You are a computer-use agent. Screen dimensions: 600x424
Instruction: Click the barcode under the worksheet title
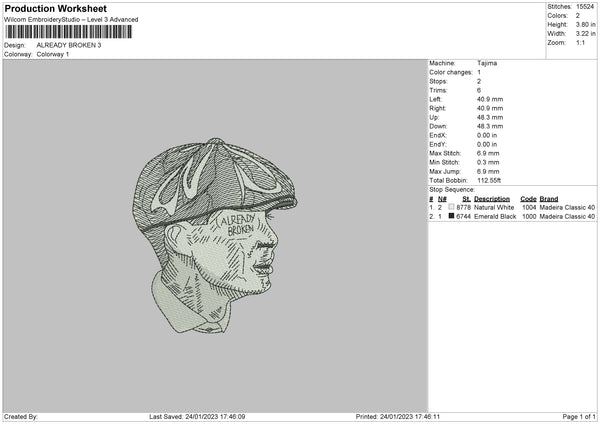point(69,32)
